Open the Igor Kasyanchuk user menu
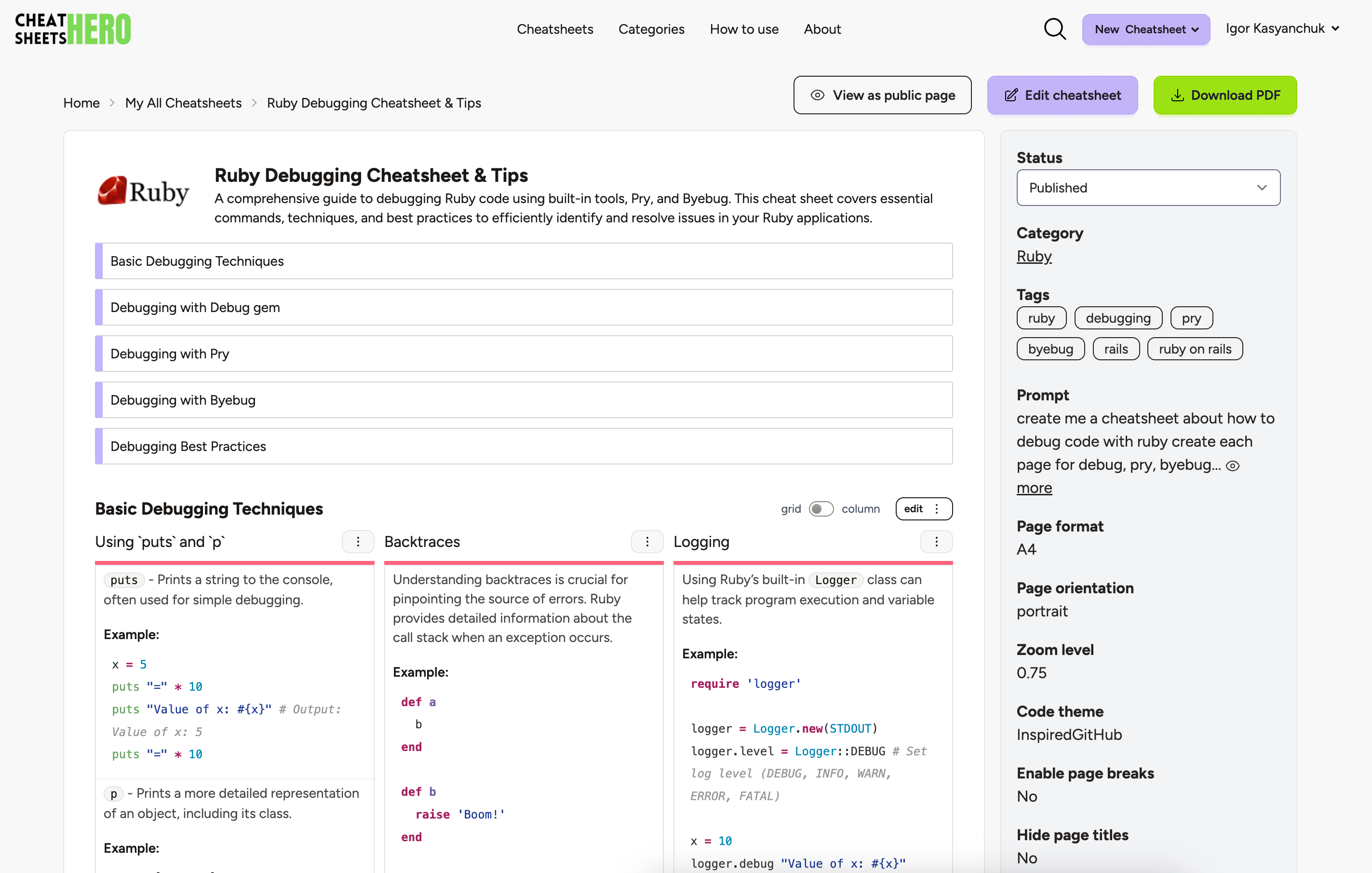The image size is (1372, 873). coord(1282,28)
